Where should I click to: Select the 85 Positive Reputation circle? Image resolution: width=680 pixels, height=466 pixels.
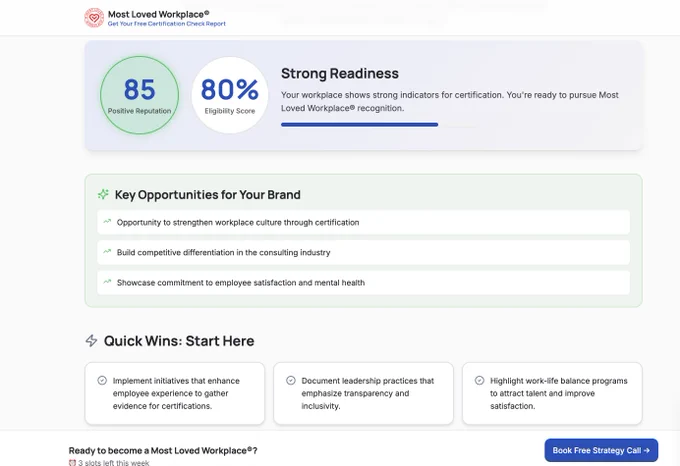tap(139, 95)
